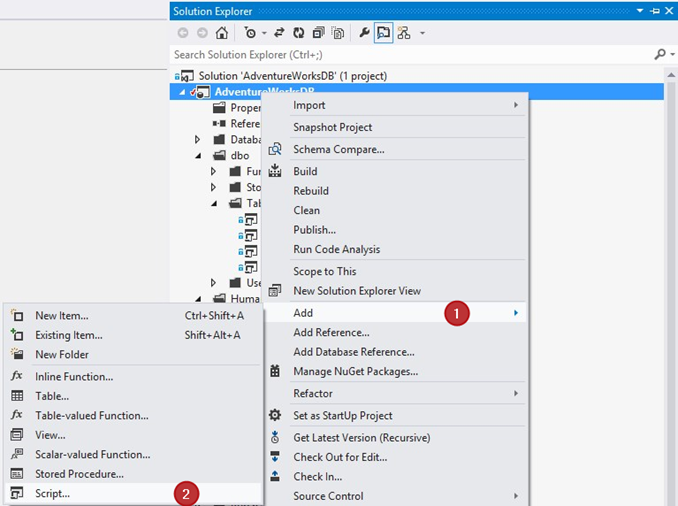Open the Pending Changes Filter dropdown arrow
Screen dimensions: 678x506
click(x=264, y=33)
